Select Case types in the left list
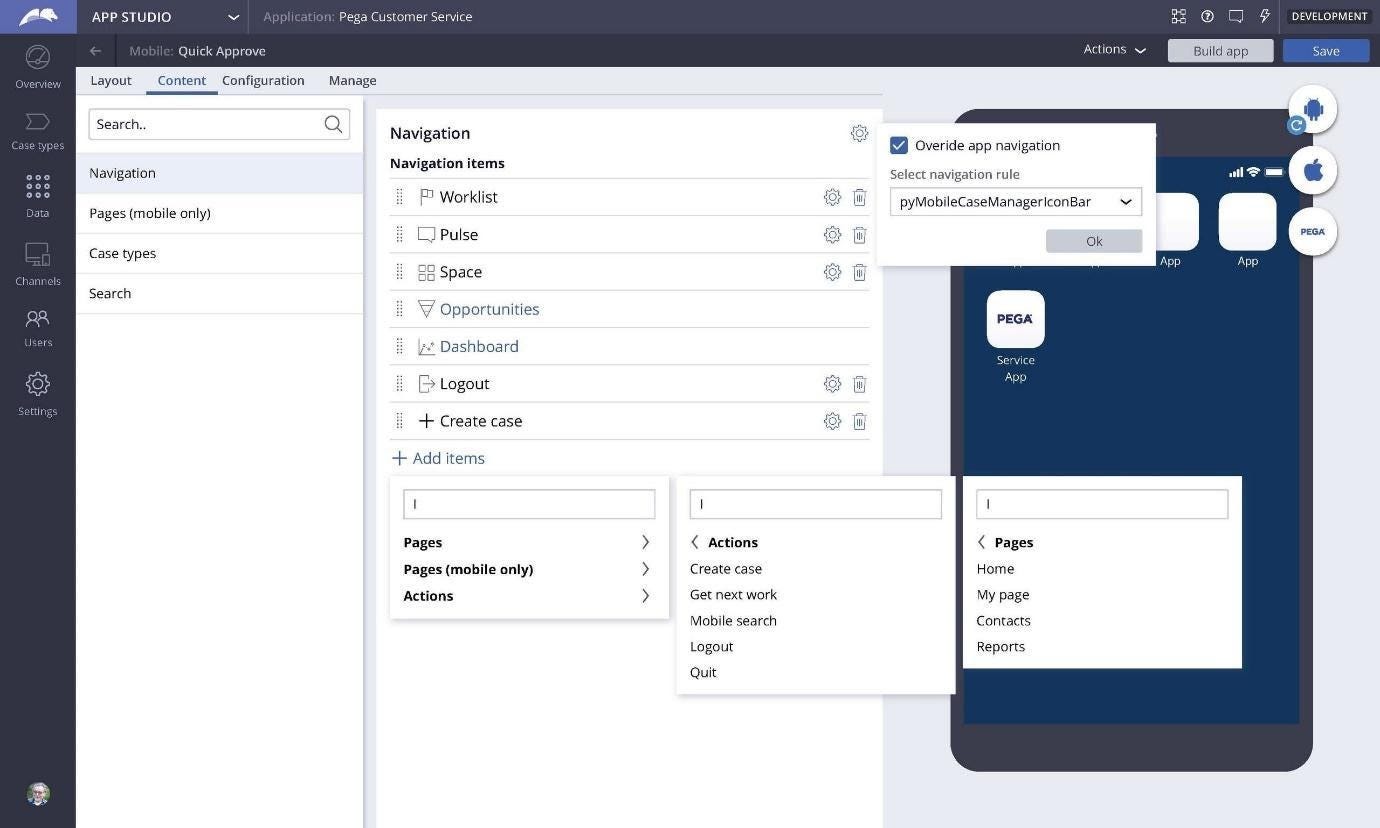Screen dimensions: 1380x828 point(220,253)
